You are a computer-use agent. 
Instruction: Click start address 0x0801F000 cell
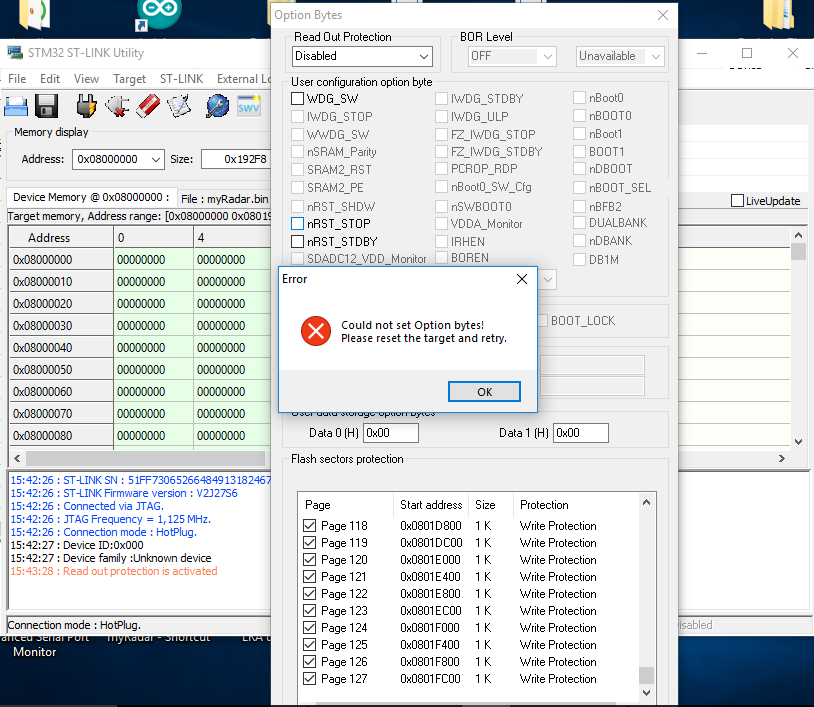coord(430,628)
